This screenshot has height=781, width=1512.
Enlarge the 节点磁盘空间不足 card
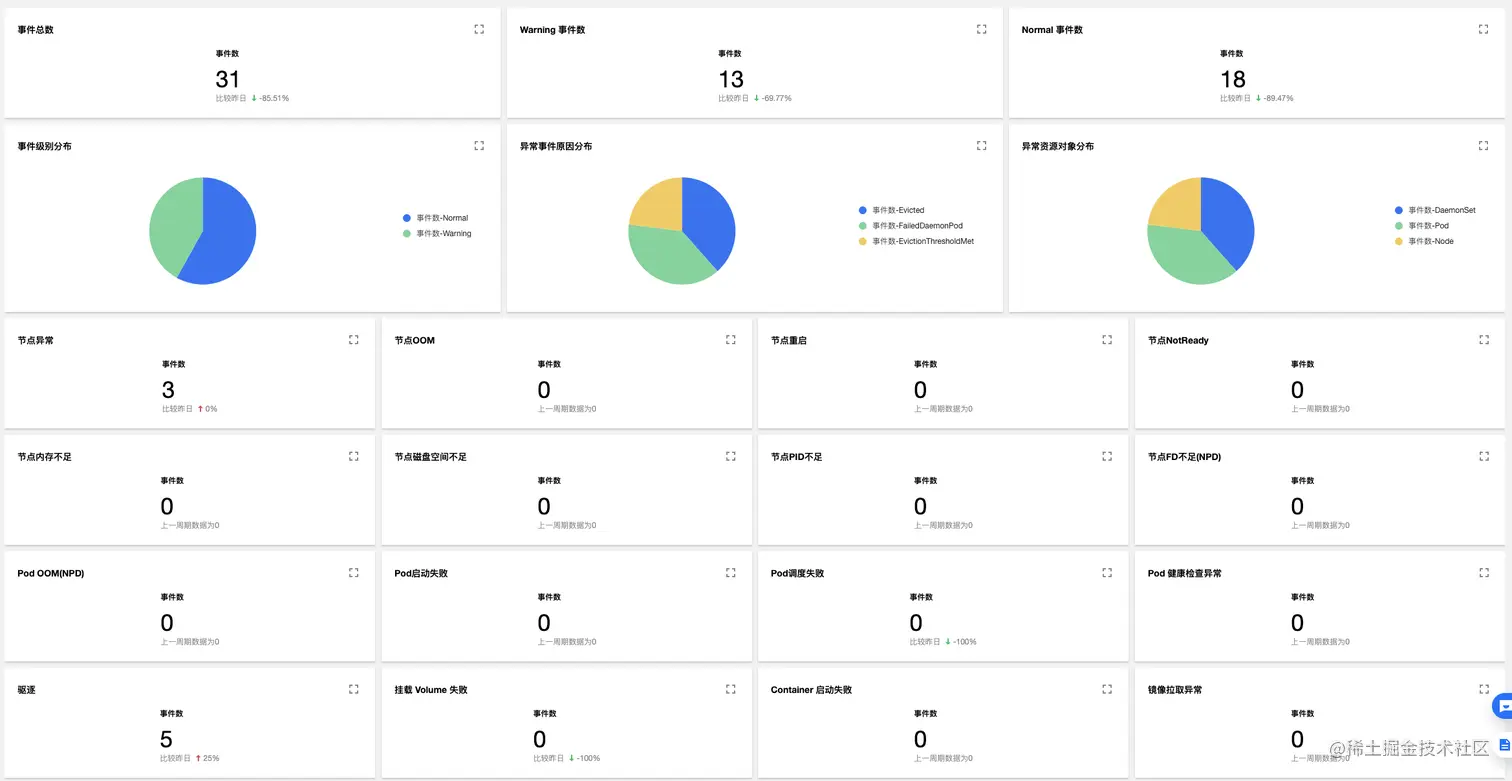pyautogui.click(x=730, y=457)
